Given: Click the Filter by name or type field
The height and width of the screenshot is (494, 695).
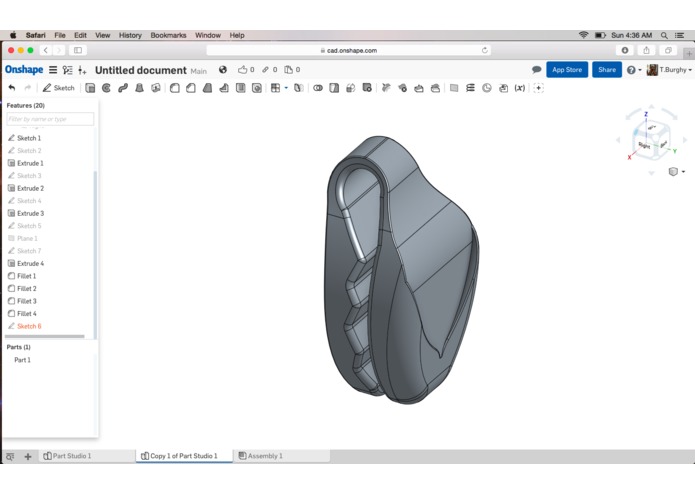Looking at the screenshot, I should click(x=50, y=119).
